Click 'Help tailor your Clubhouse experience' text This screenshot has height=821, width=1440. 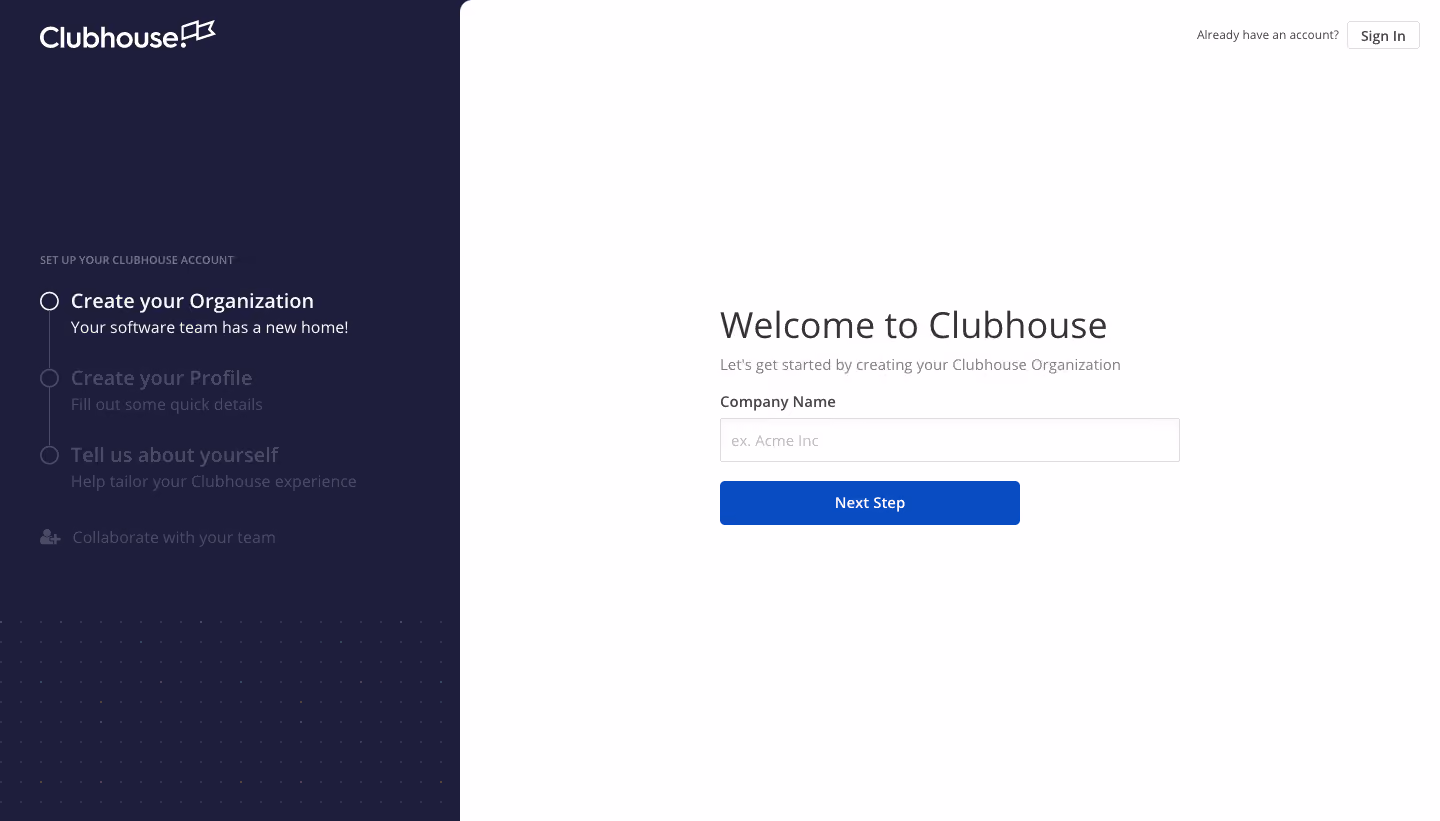click(214, 481)
